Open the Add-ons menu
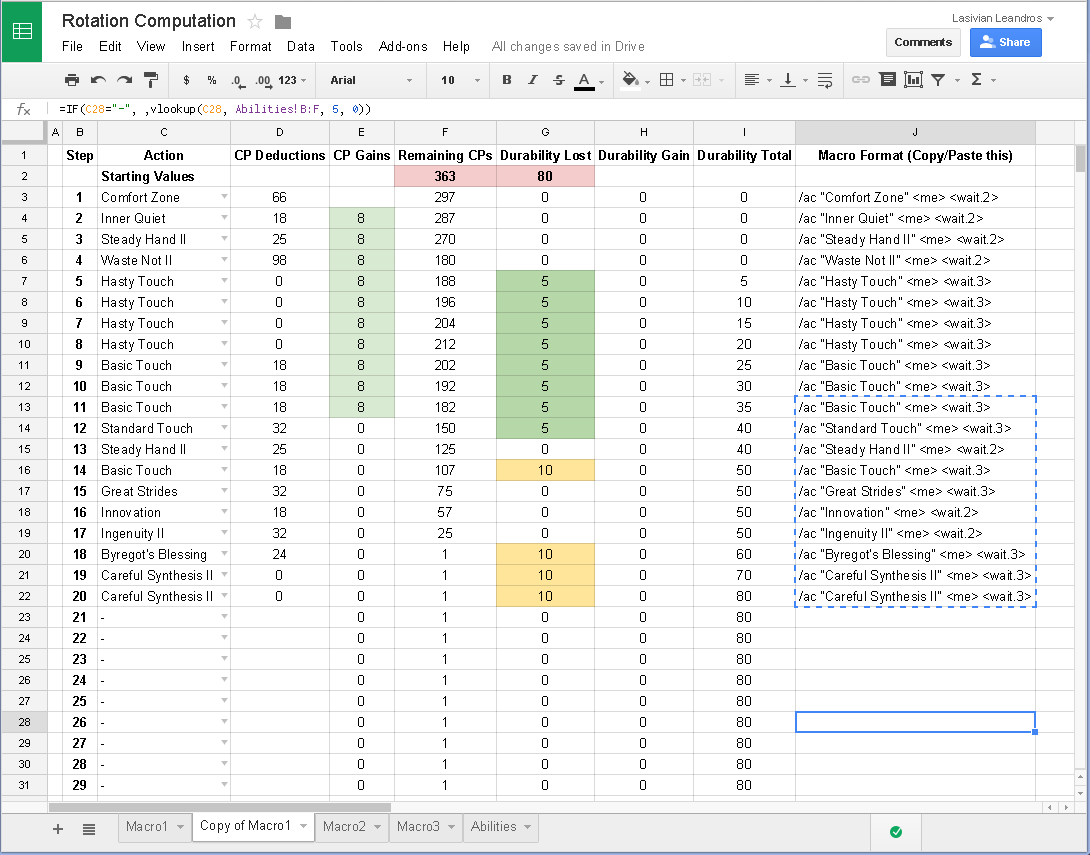The width and height of the screenshot is (1090, 855). coord(402,47)
